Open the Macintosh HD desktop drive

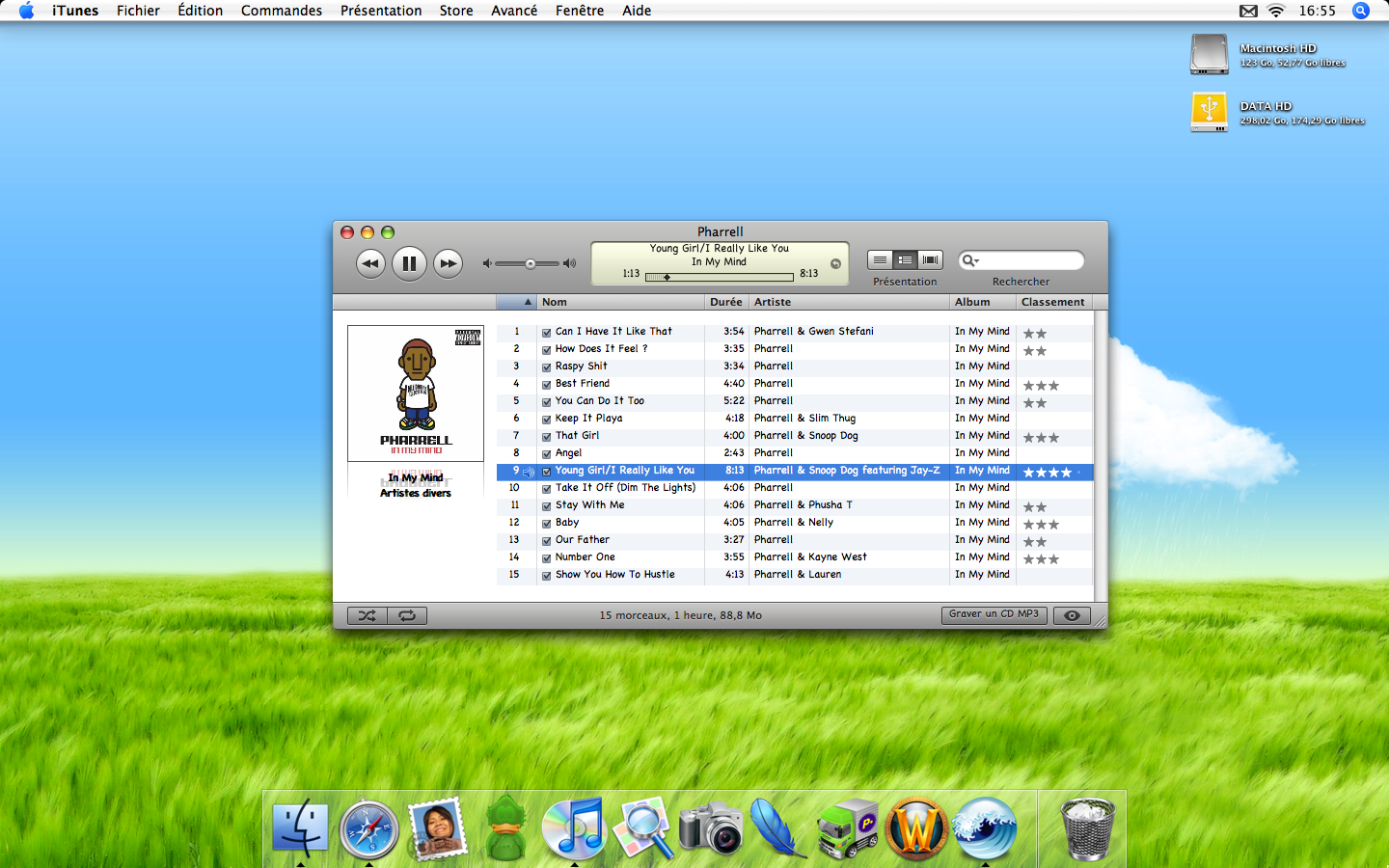coord(1209,54)
